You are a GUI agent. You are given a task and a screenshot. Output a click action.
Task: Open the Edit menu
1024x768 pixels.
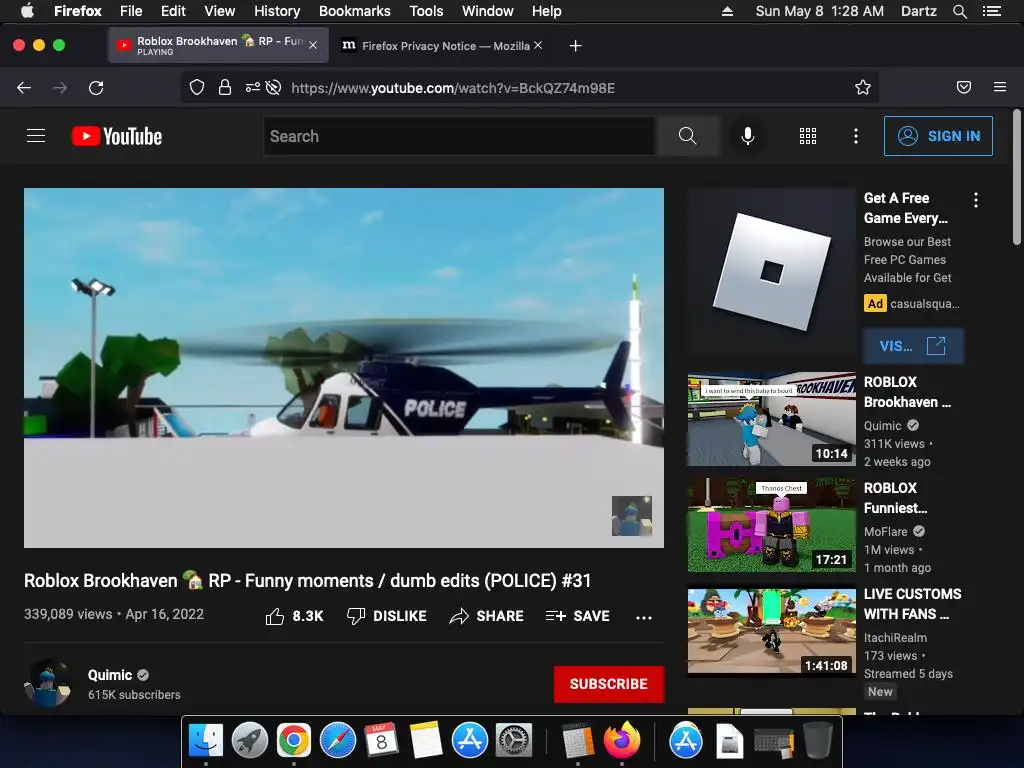click(x=173, y=11)
